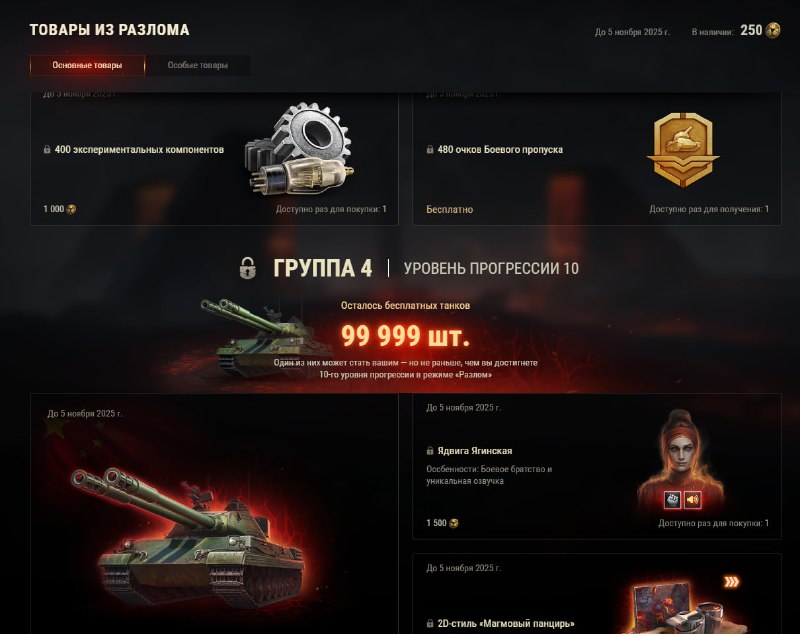Click the gold Battle Pass badge icon
This screenshot has width=800, height=634.
(x=683, y=150)
